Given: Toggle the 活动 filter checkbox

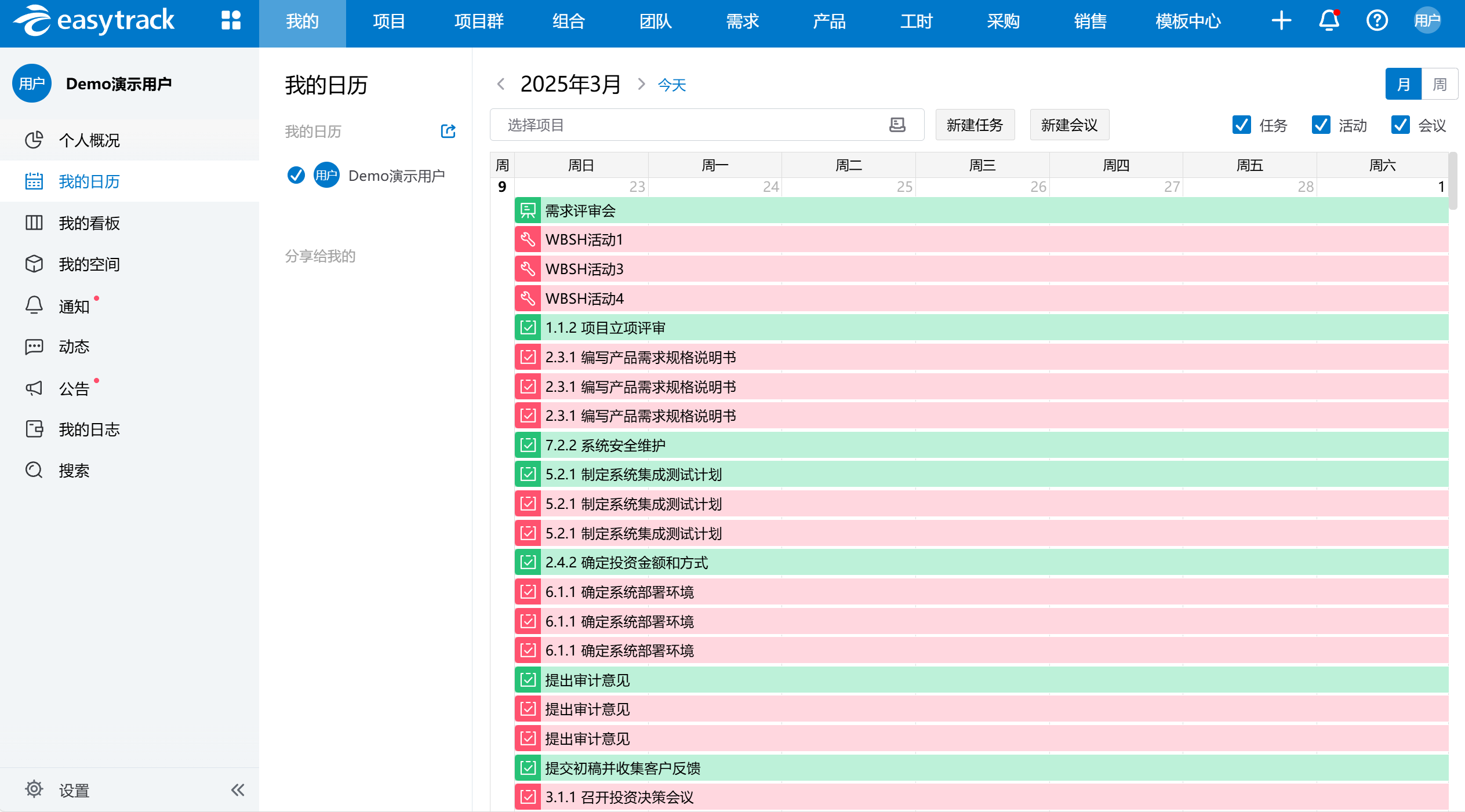Looking at the screenshot, I should coord(1321,125).
